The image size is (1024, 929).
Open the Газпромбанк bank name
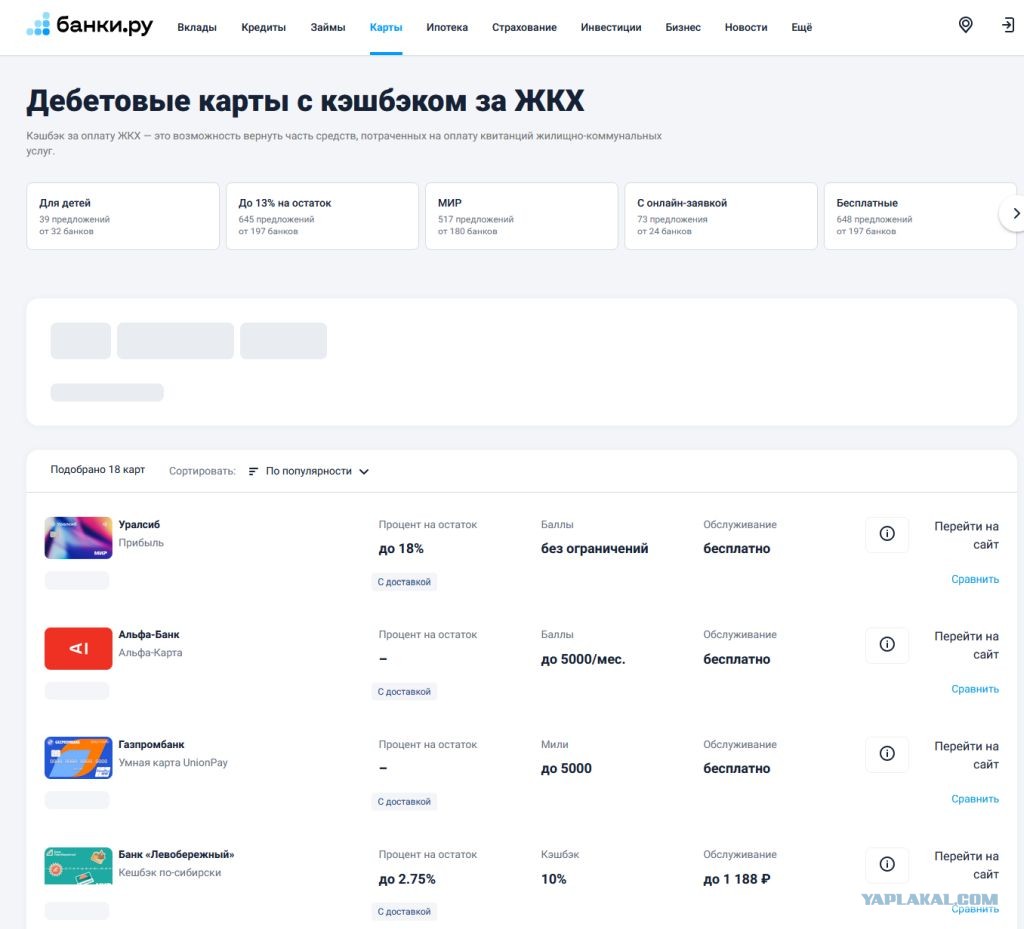coord(152,744)
